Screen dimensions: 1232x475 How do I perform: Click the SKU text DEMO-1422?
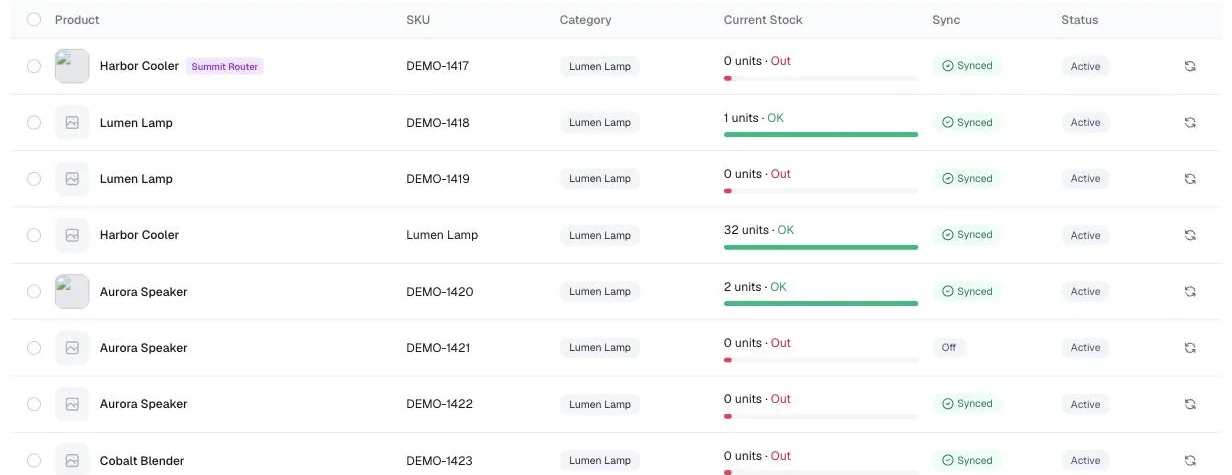[439, 404]
